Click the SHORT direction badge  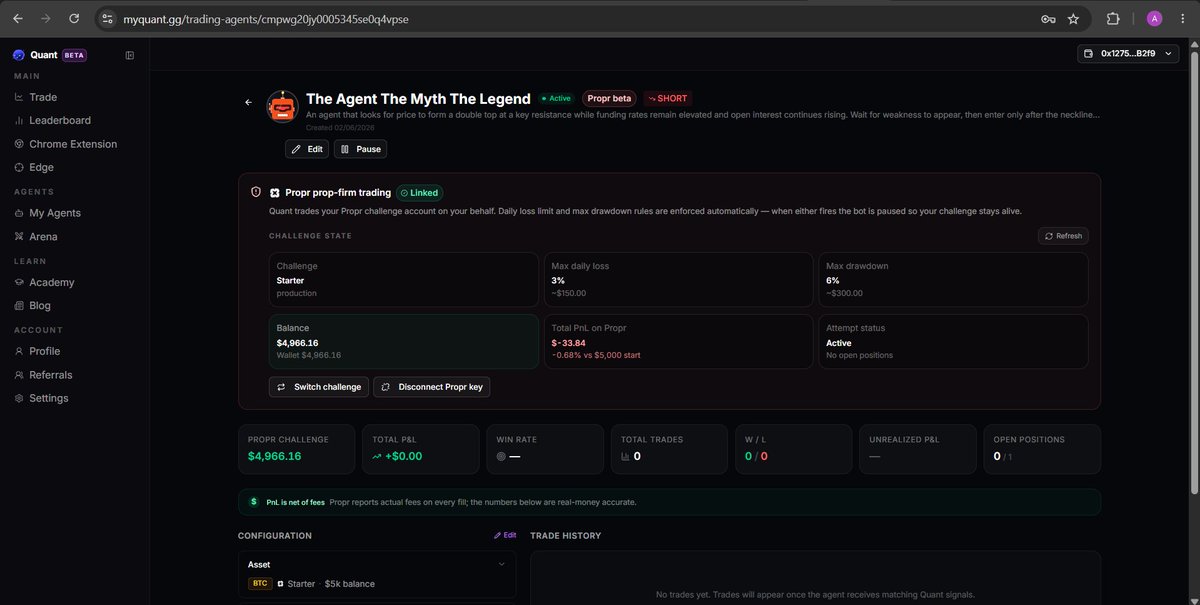pyautogui.click(x=667, y=98)
